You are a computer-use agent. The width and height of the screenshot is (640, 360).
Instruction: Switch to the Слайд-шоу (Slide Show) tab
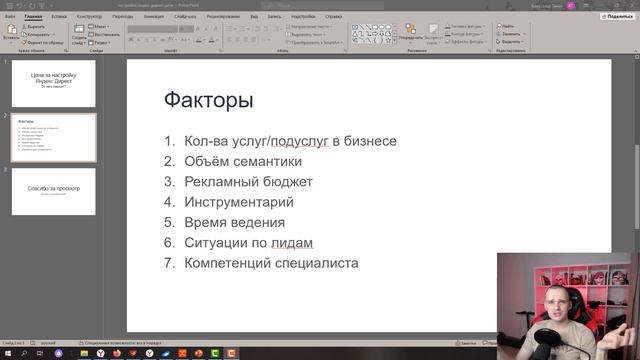click(185, 17)
